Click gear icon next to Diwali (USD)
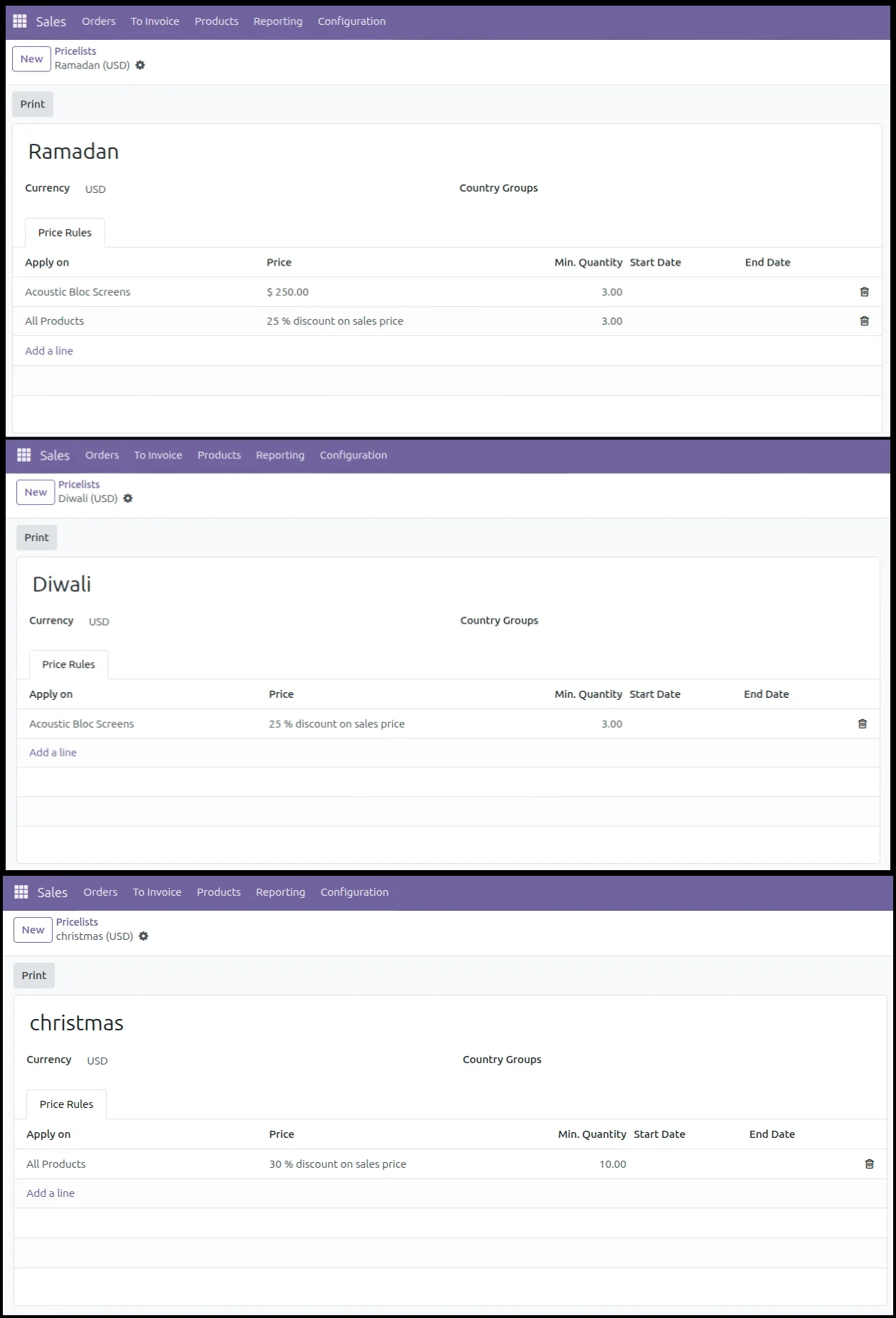896x1318 pixels. tap(128, 498)
